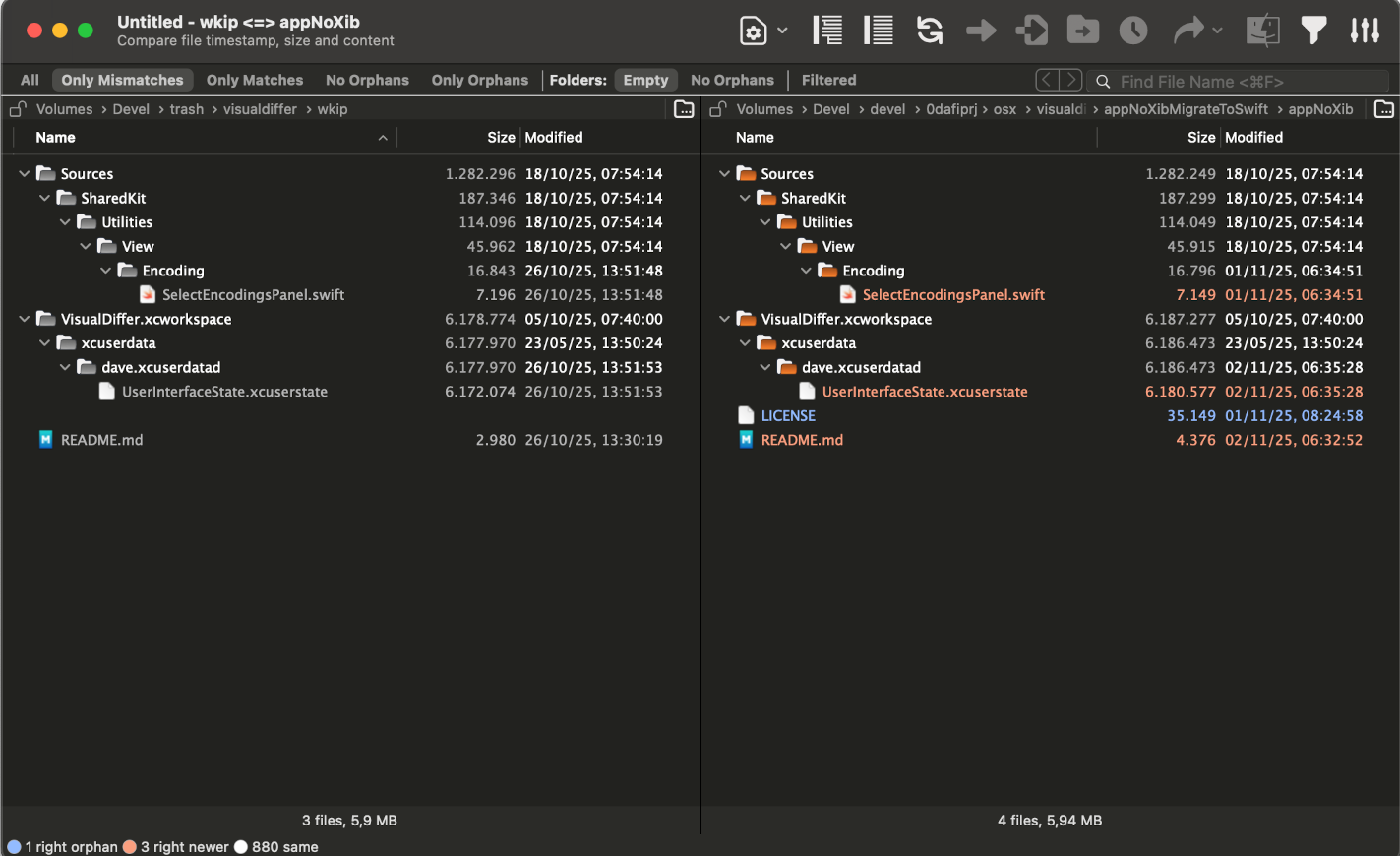This screenshot has height=856, width=1400.
Task: Click left pane UserInterfaceState.xcuserstate document icon
Action: [x=107, y=392]
